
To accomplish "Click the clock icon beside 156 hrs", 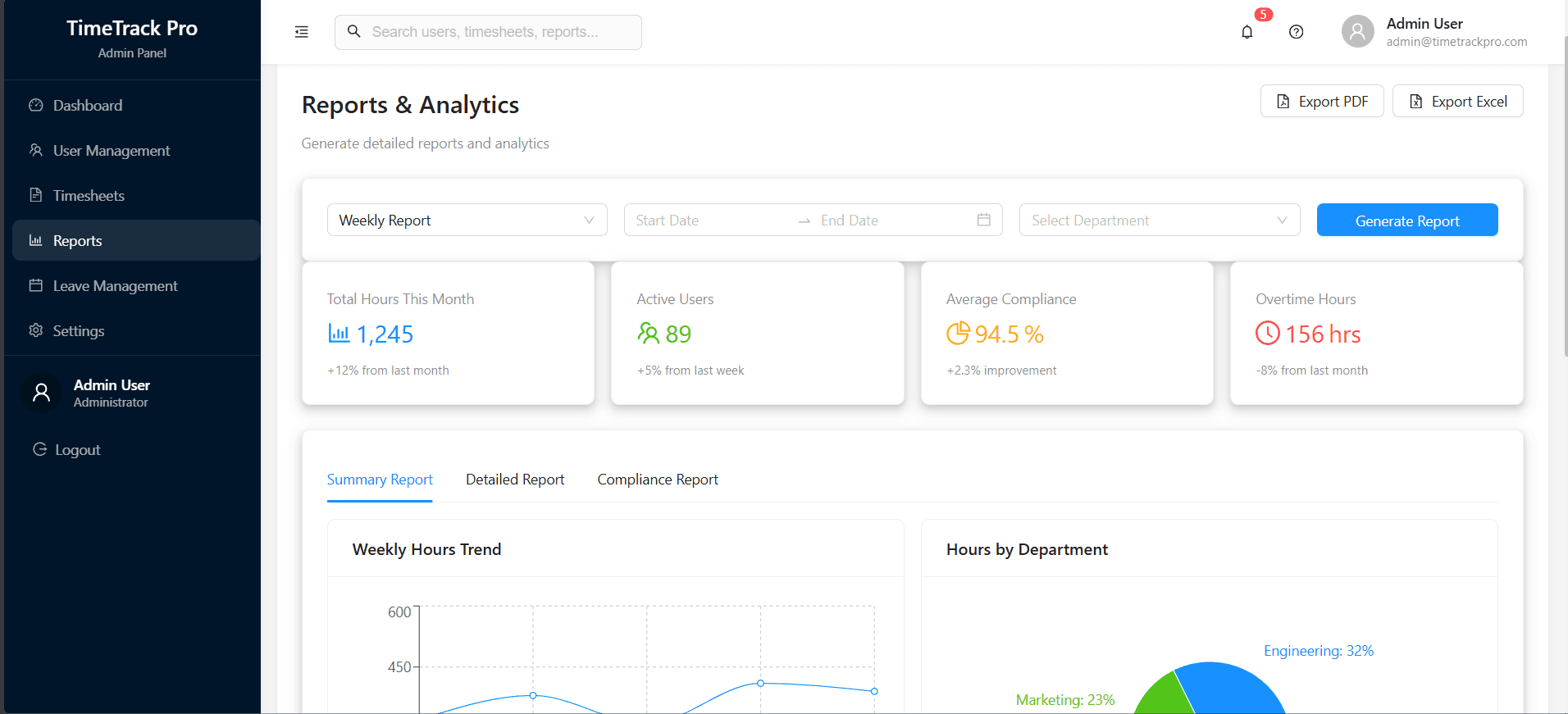I will [x=1268, y=333].
